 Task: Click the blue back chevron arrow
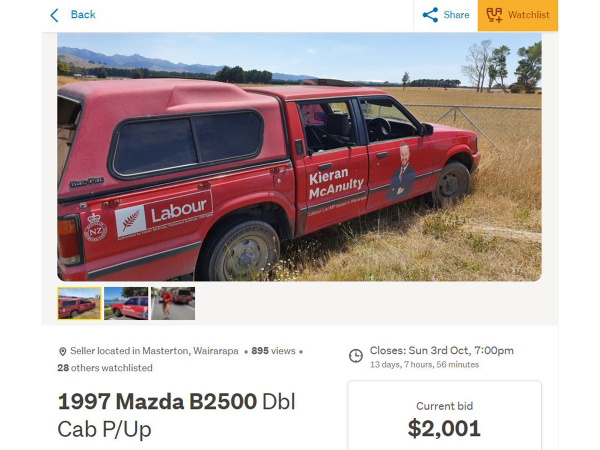tap(54, 15)
